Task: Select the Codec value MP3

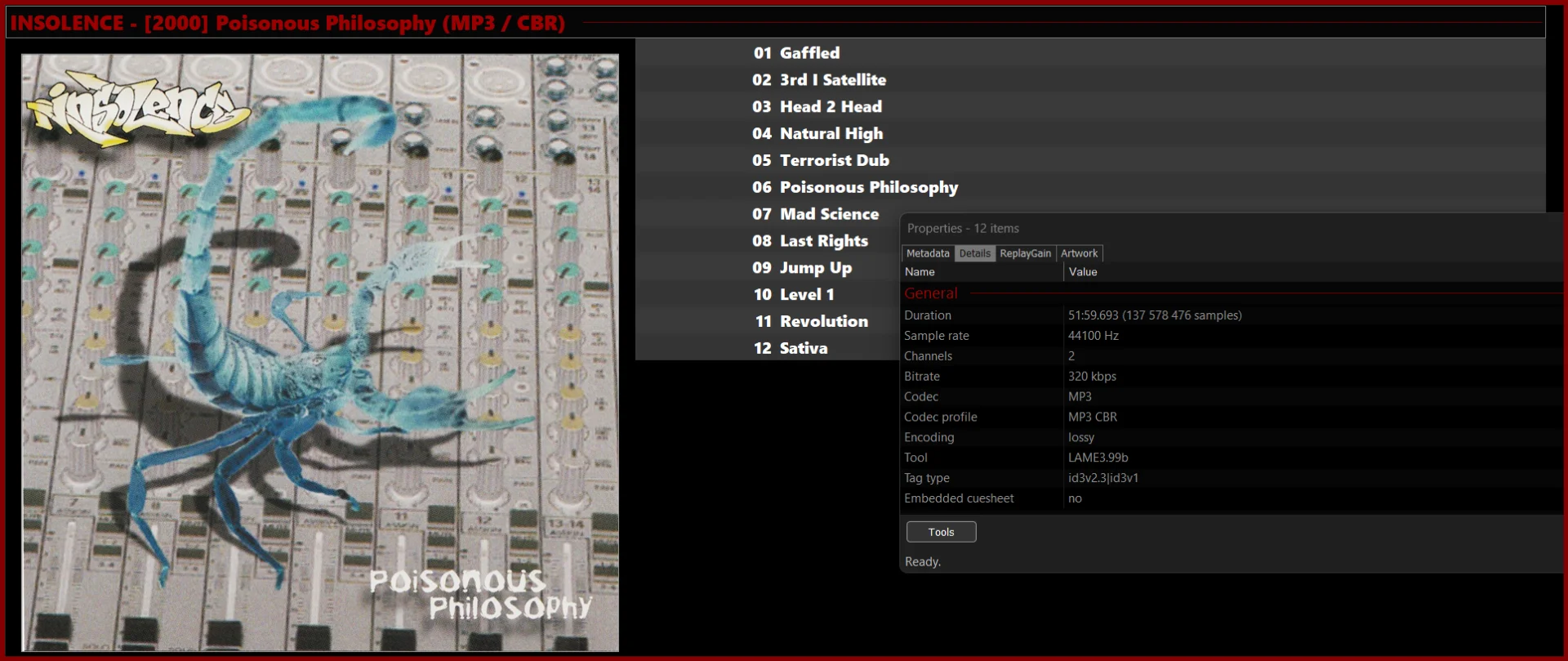Action: pos(1080,397)
